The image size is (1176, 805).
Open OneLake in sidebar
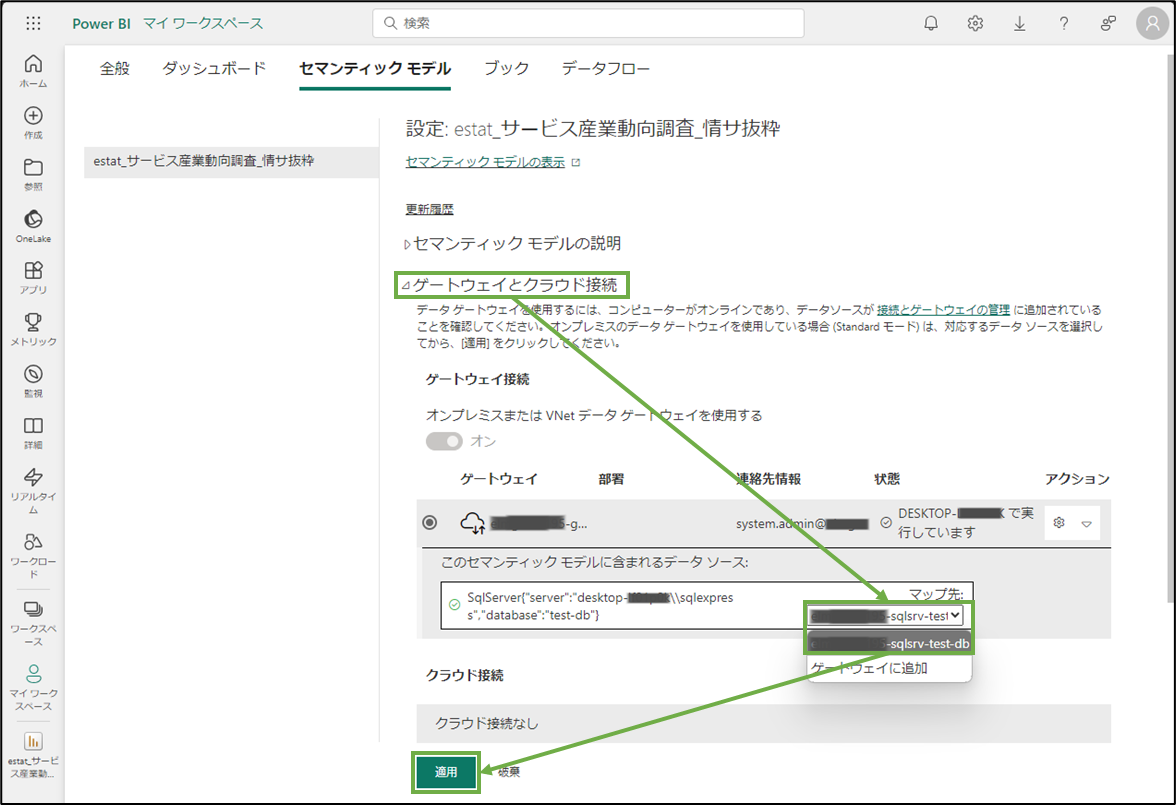(x=33, y=226)
